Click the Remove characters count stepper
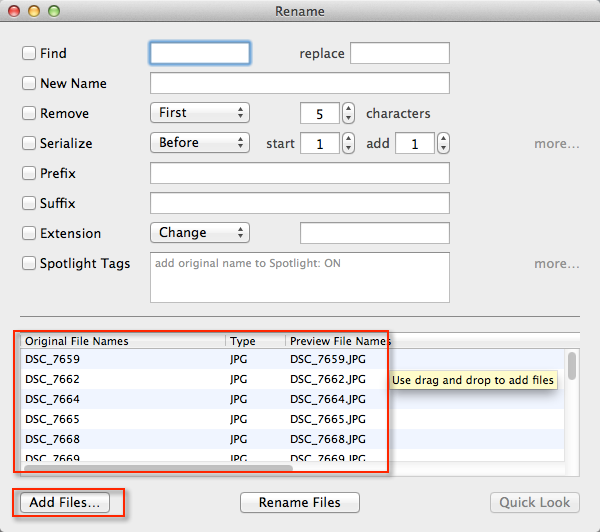This screenshot has height=532, width=600. [x=348, y=113]
